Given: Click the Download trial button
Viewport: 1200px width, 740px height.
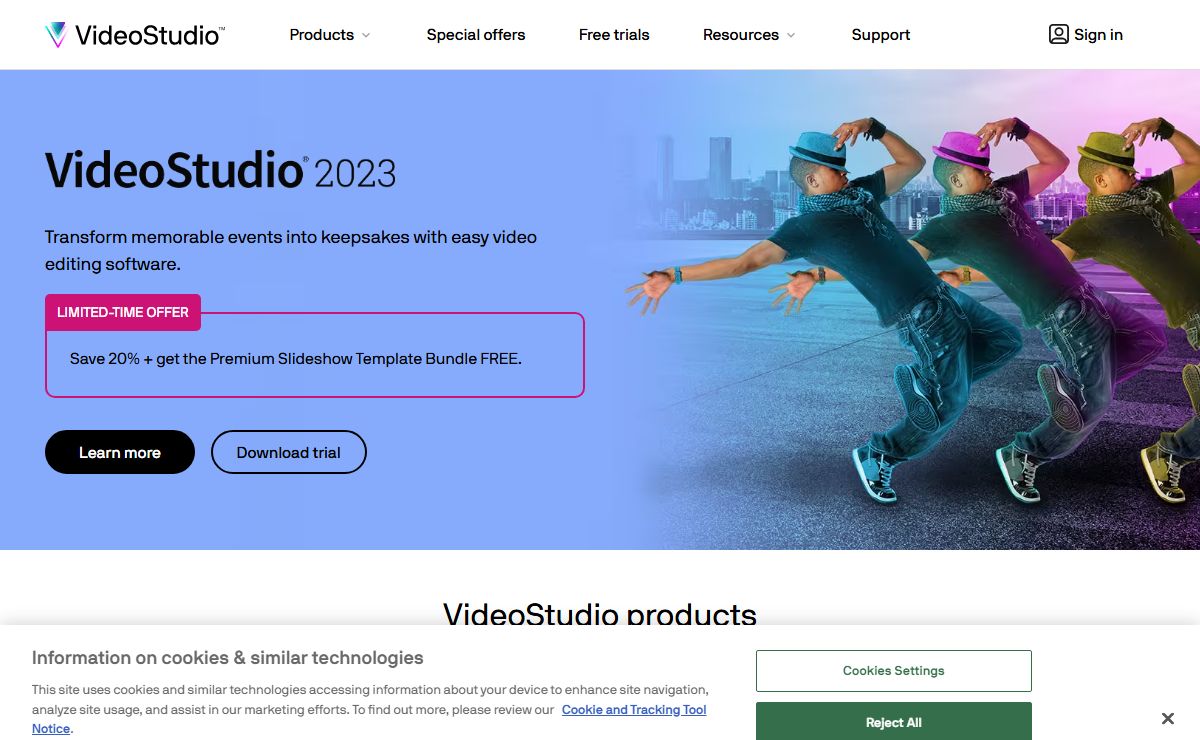Looking at the screenshot, I should (289, 452).
